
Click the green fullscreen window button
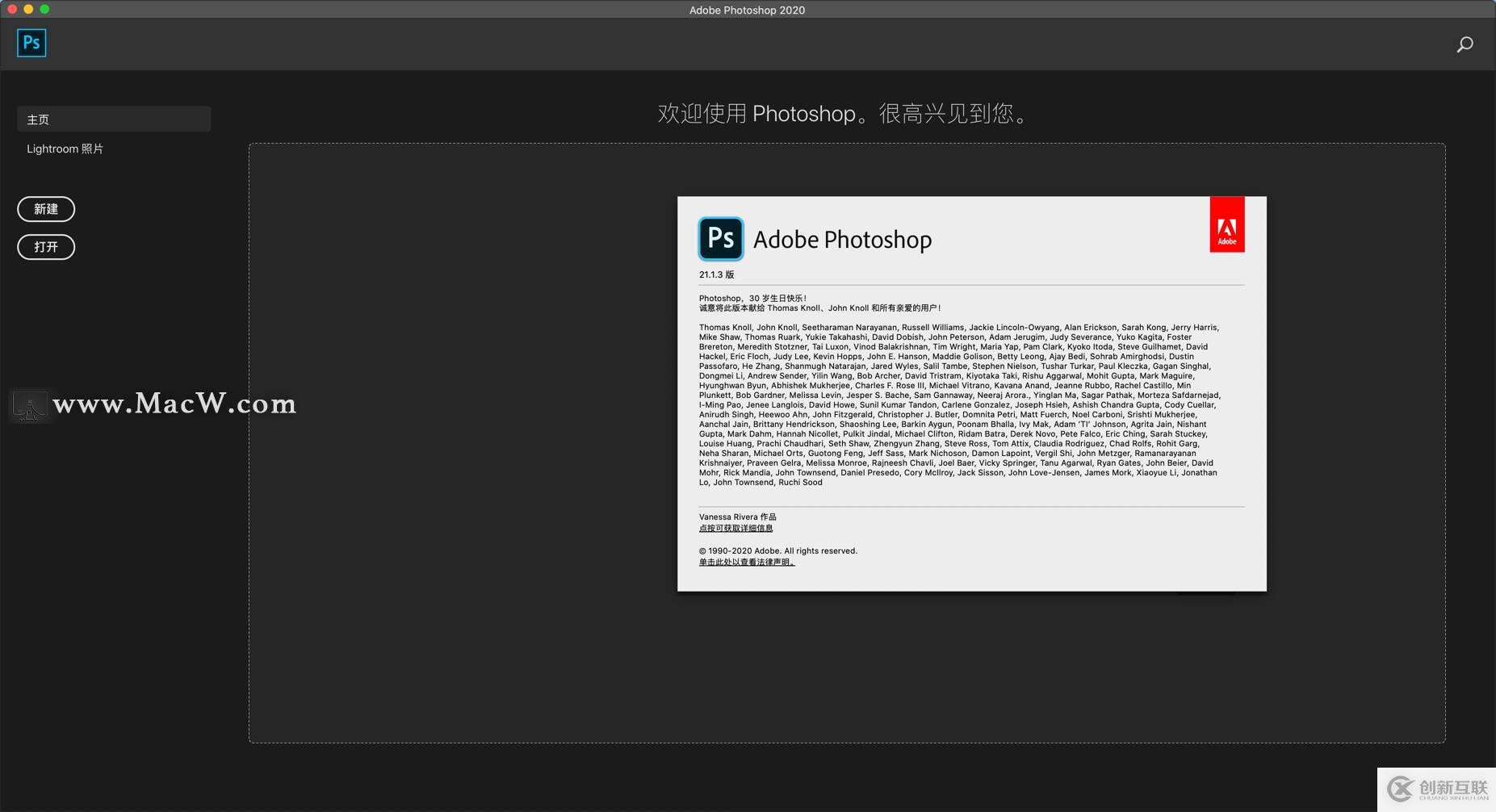point(44,9)
